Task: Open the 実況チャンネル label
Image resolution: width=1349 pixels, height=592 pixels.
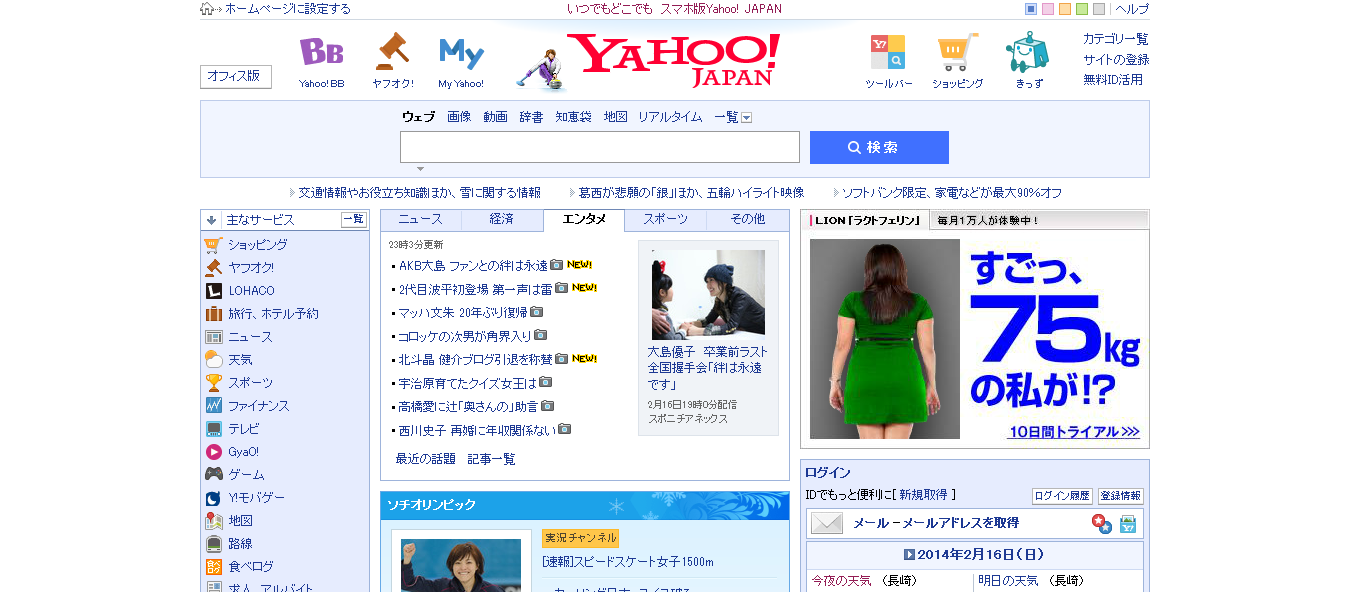Action: [581, 538]
